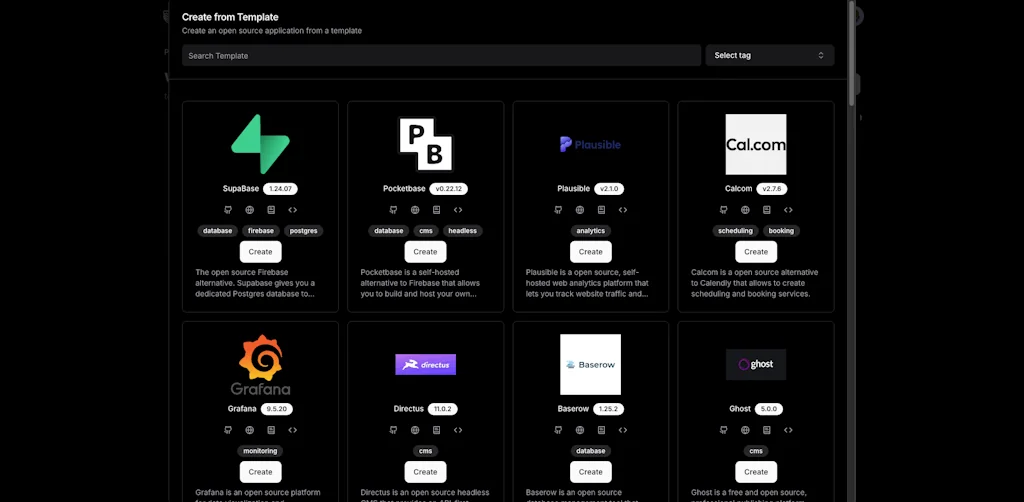Open Plausible GitHub repository icon
The height and width of the screenshot is (502, 1024).
[x=558, y=210]
